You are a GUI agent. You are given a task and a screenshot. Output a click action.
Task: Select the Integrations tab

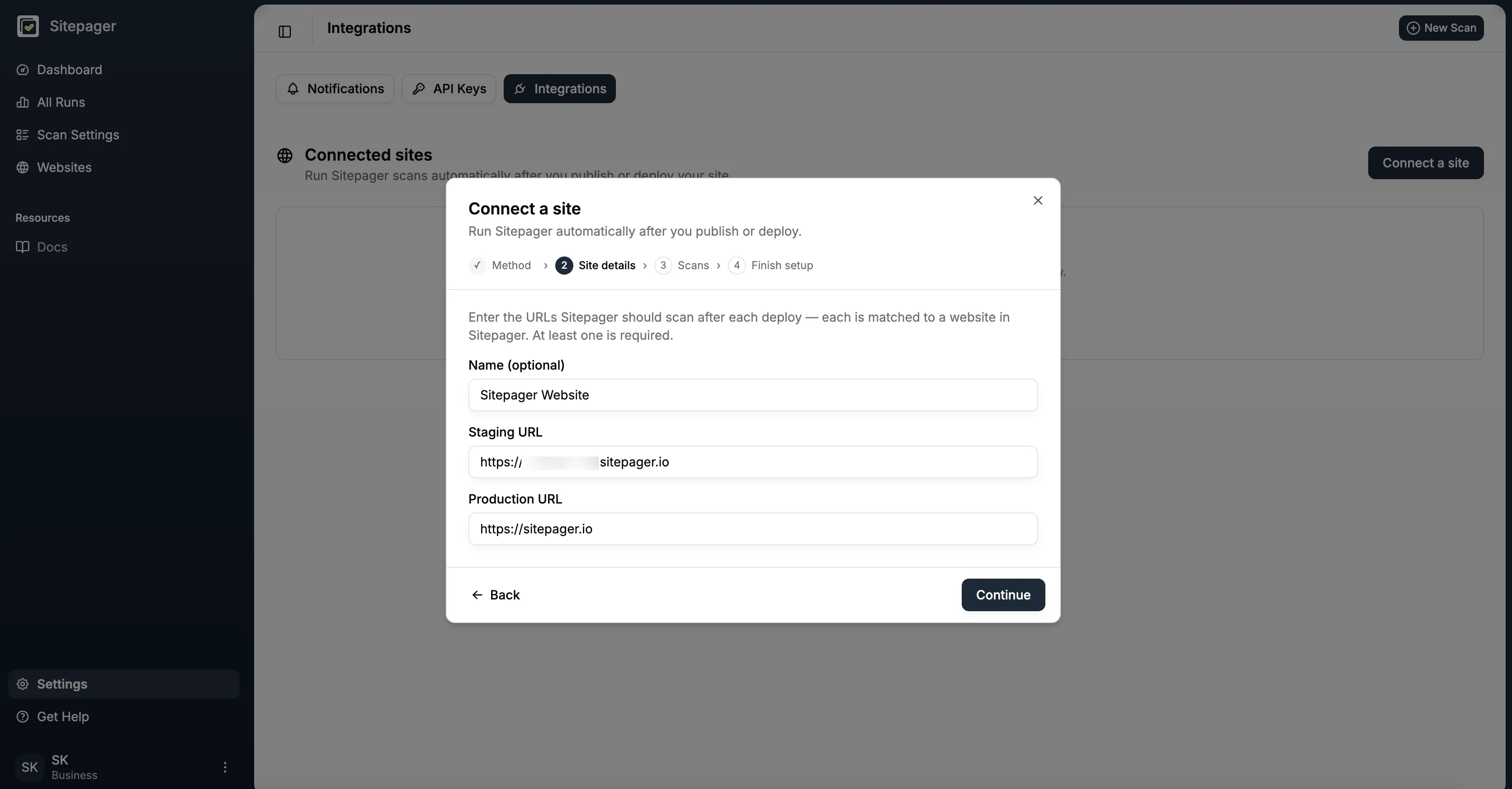coord(559,89)
